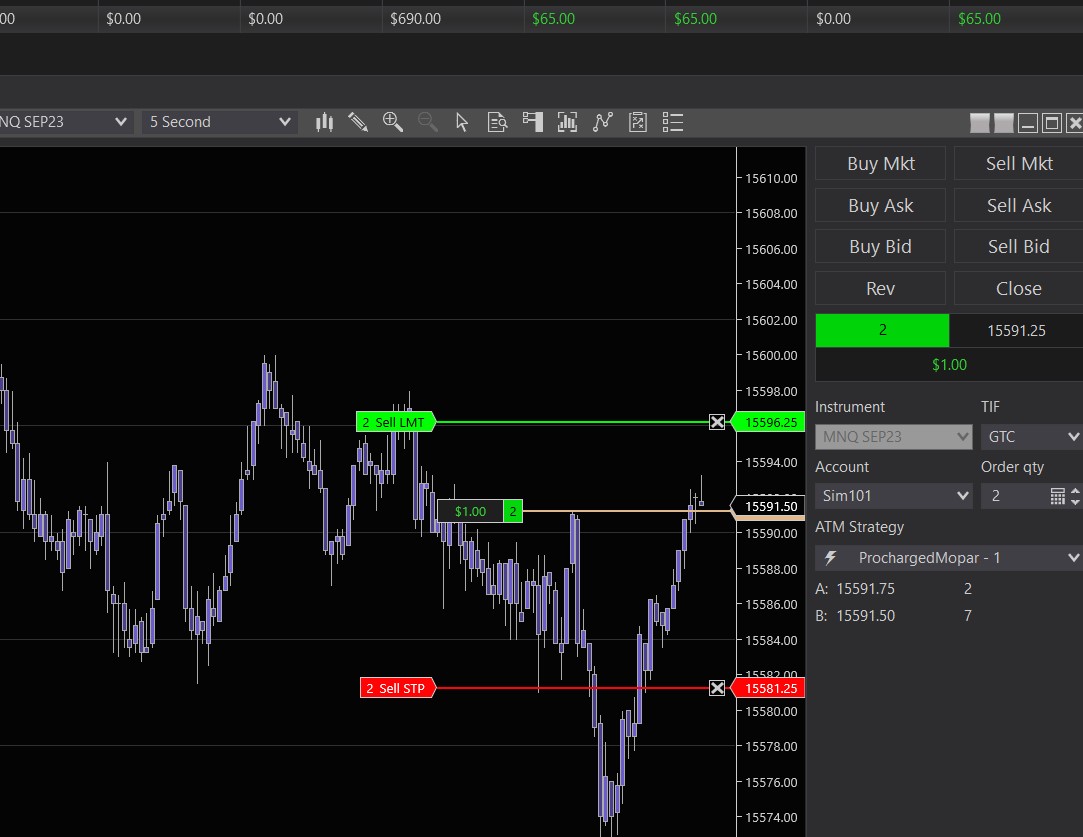Open the chart Properties list icon
The height and width of the screenshot is (837, 1083).
[x=673, y=122]
